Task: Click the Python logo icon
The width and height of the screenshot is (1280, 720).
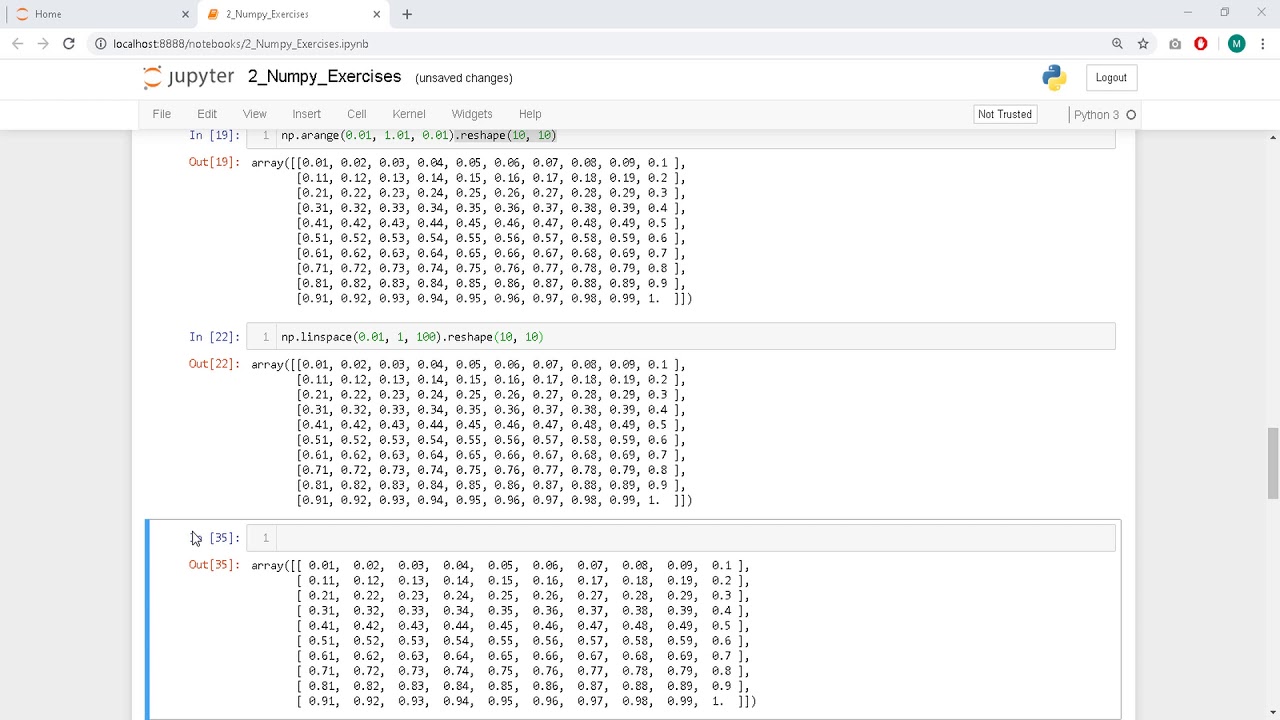Action: pos(1054,78)
